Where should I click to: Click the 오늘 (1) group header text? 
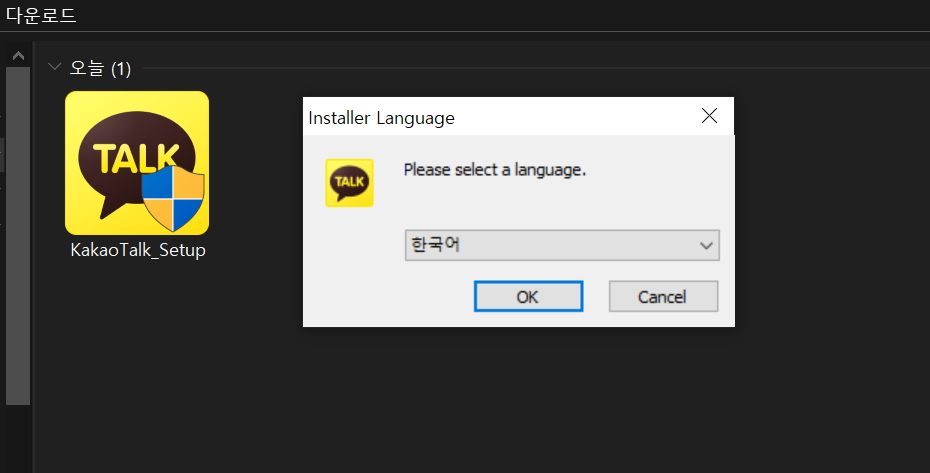coord(100,68)
